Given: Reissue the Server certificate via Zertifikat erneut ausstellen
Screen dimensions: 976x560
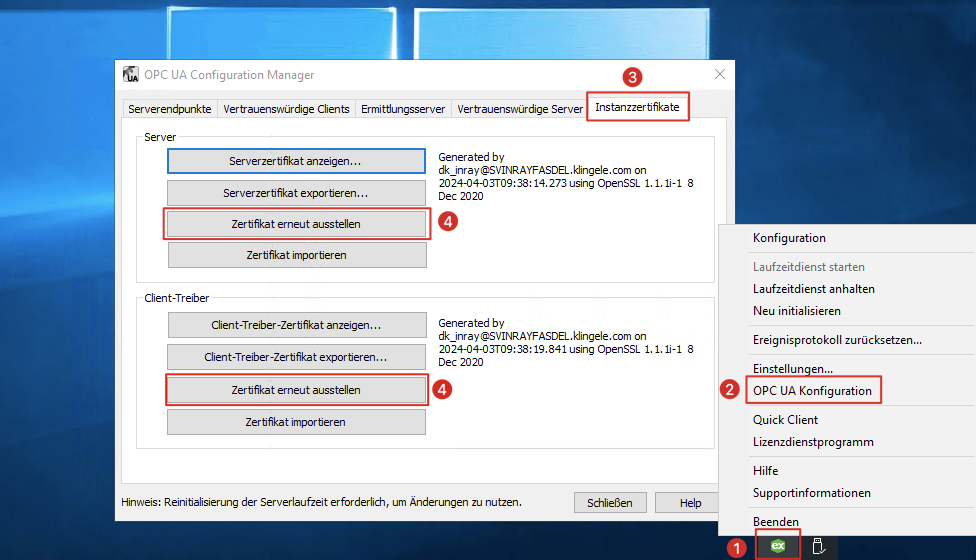Looking at the screenshot, I should [296, 224].
